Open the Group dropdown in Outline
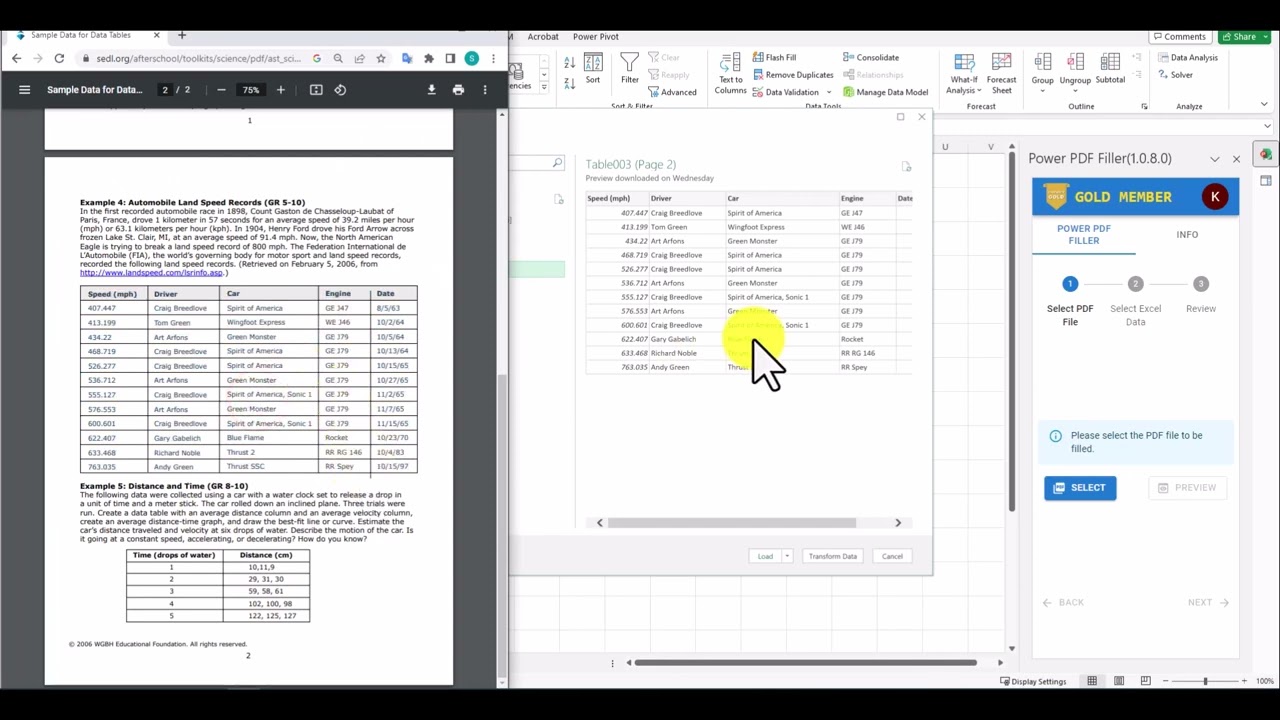 1042,74
